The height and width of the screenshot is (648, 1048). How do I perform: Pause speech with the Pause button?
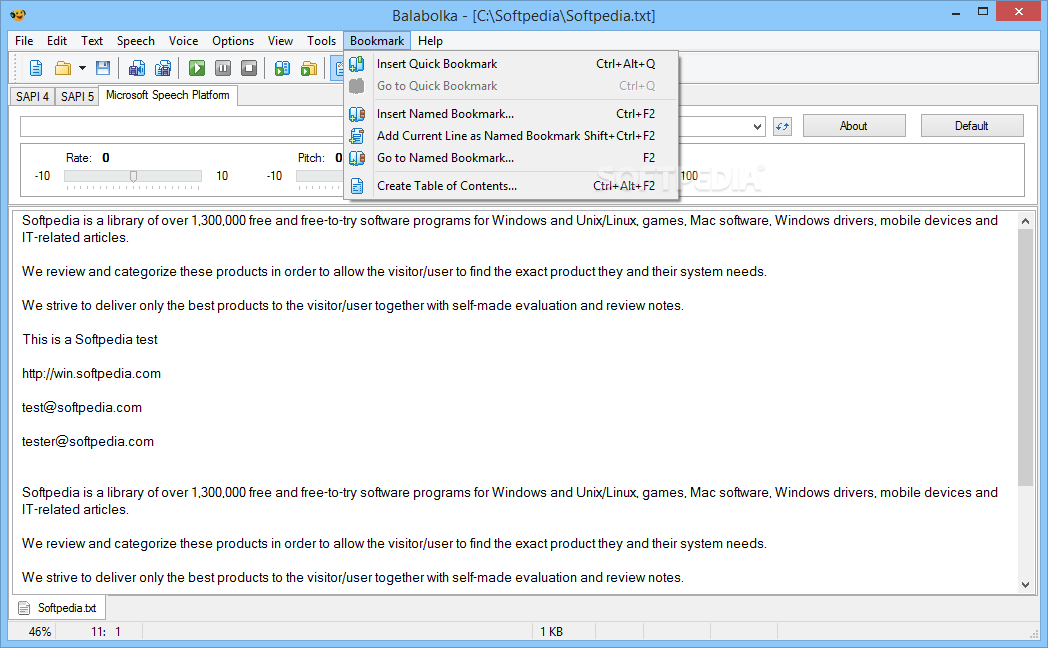223,68
